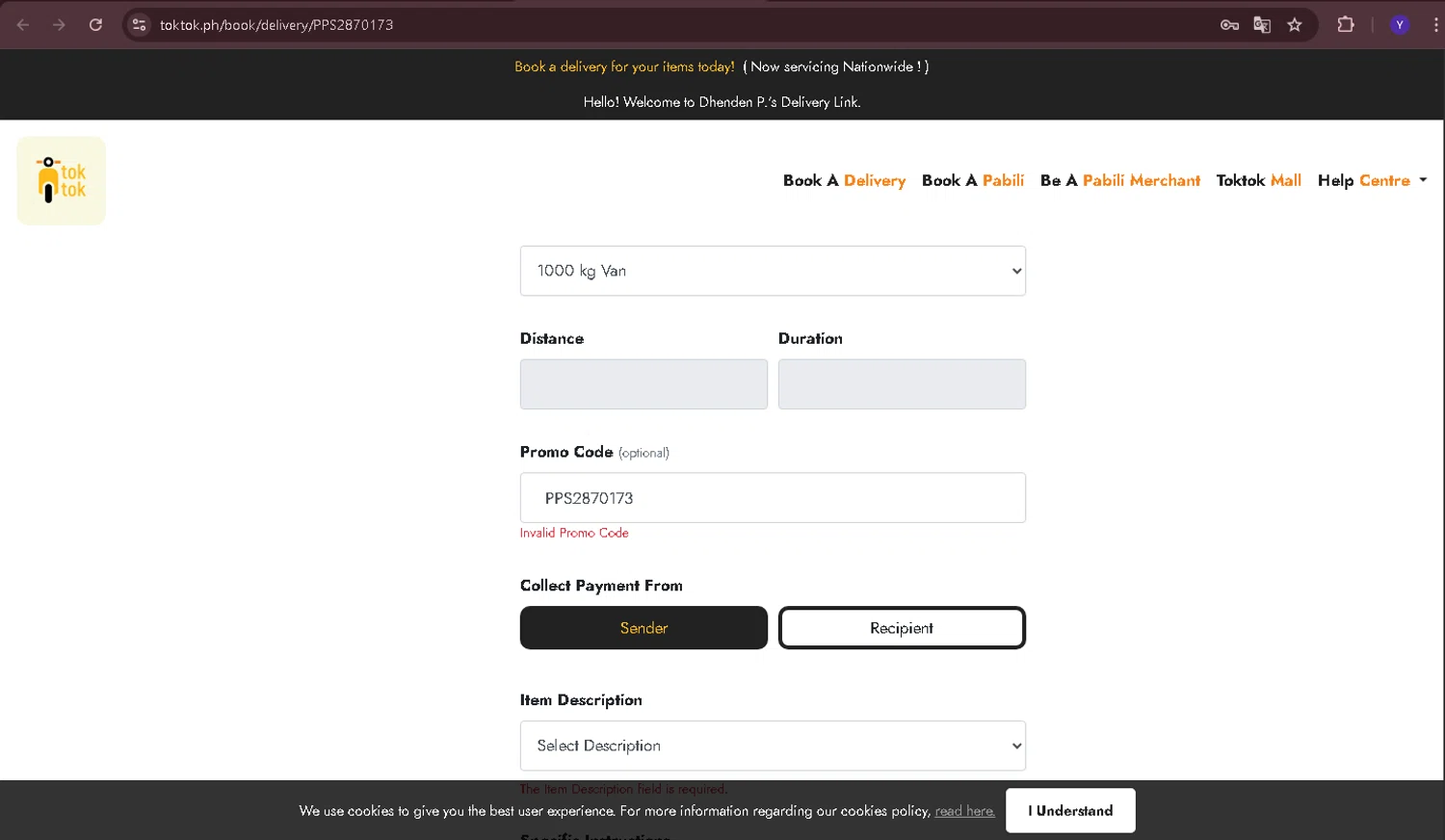Click the password manager key icon
Viewport: 1445px width, 840px height.
pos(1229,25)
